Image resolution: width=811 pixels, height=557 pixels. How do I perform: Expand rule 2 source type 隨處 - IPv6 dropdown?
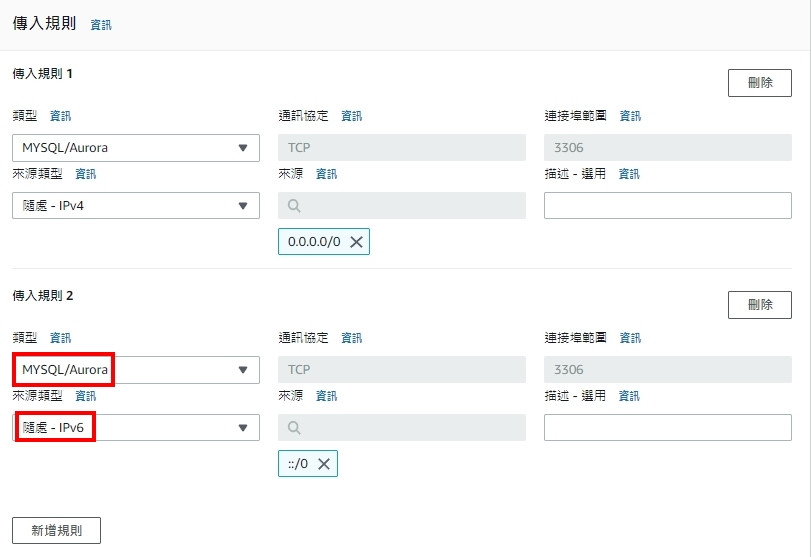pyautogui.click(x=136, y=428)
